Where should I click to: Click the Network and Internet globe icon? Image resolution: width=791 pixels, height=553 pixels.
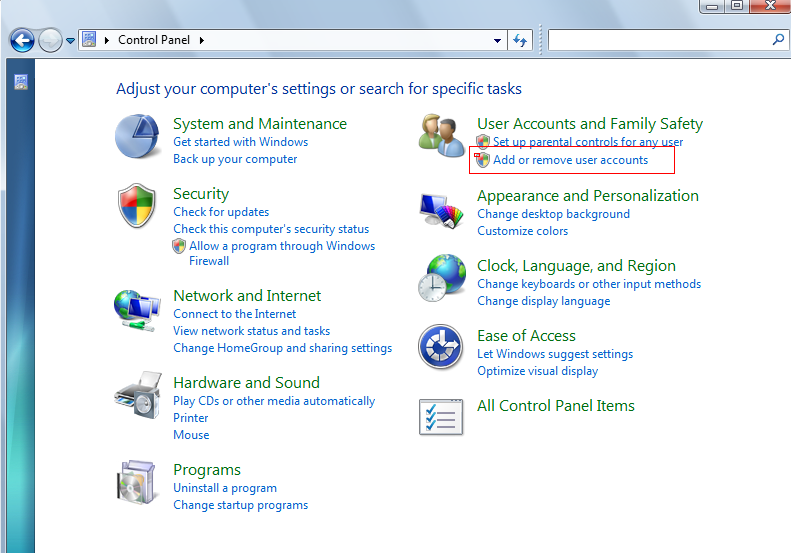(137, 310)
